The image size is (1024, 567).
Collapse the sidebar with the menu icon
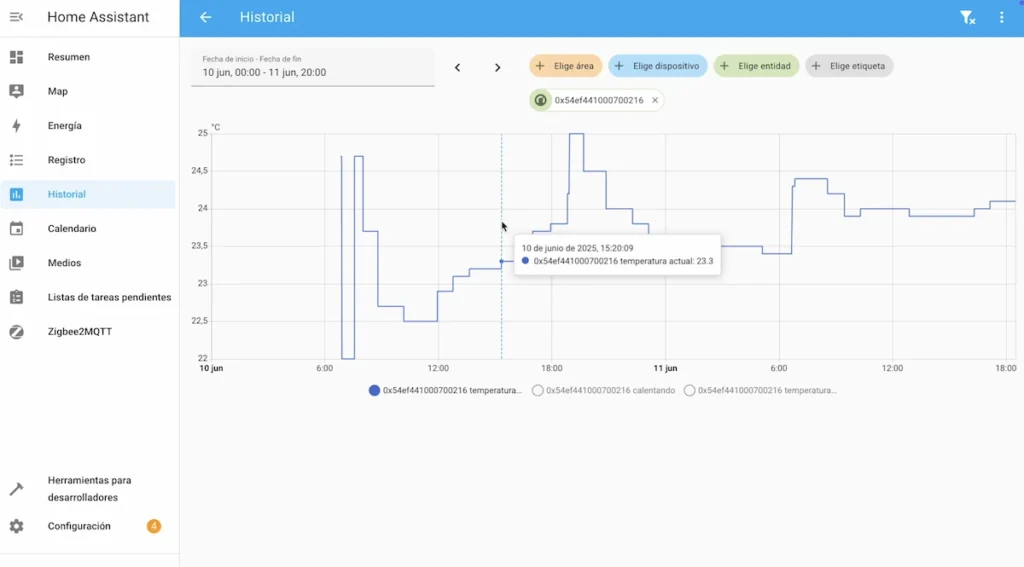tap(16, 17)
